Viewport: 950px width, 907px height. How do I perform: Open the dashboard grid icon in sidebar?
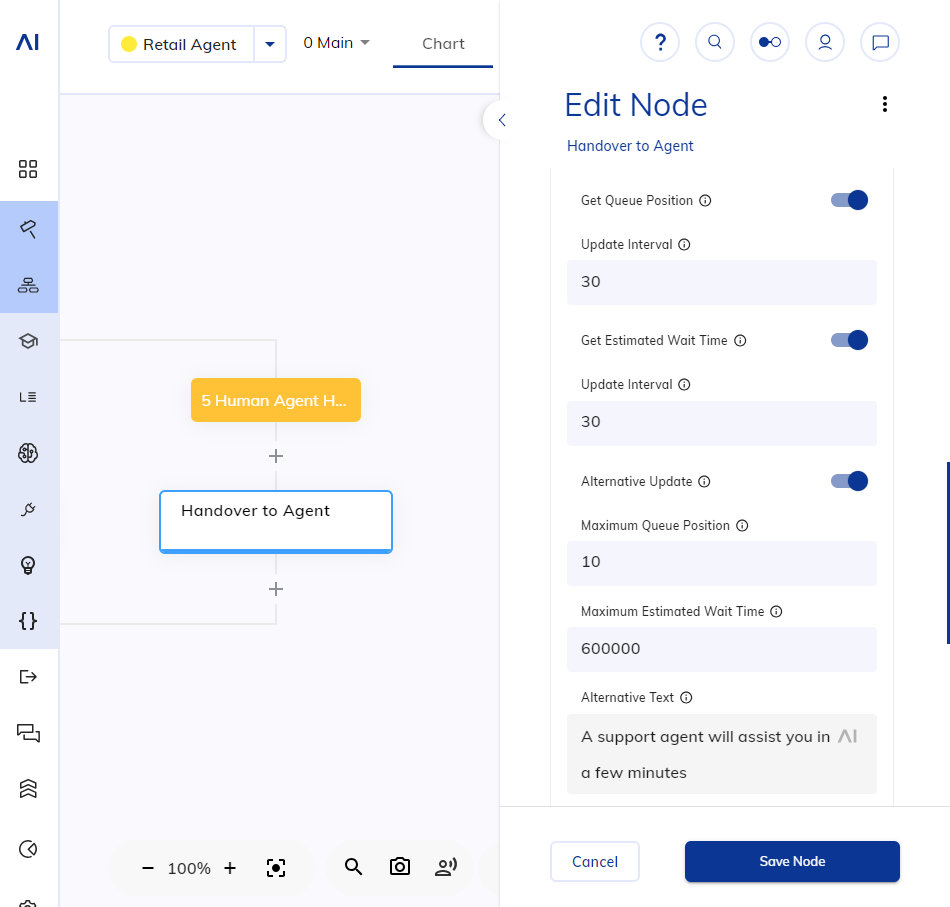pos(28,169)
